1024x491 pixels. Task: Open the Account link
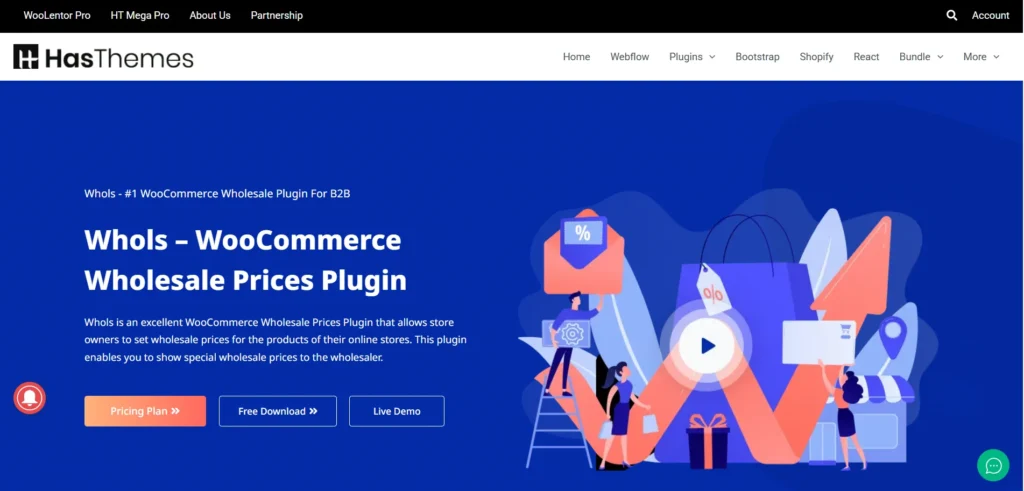click(x=990, y=15)
